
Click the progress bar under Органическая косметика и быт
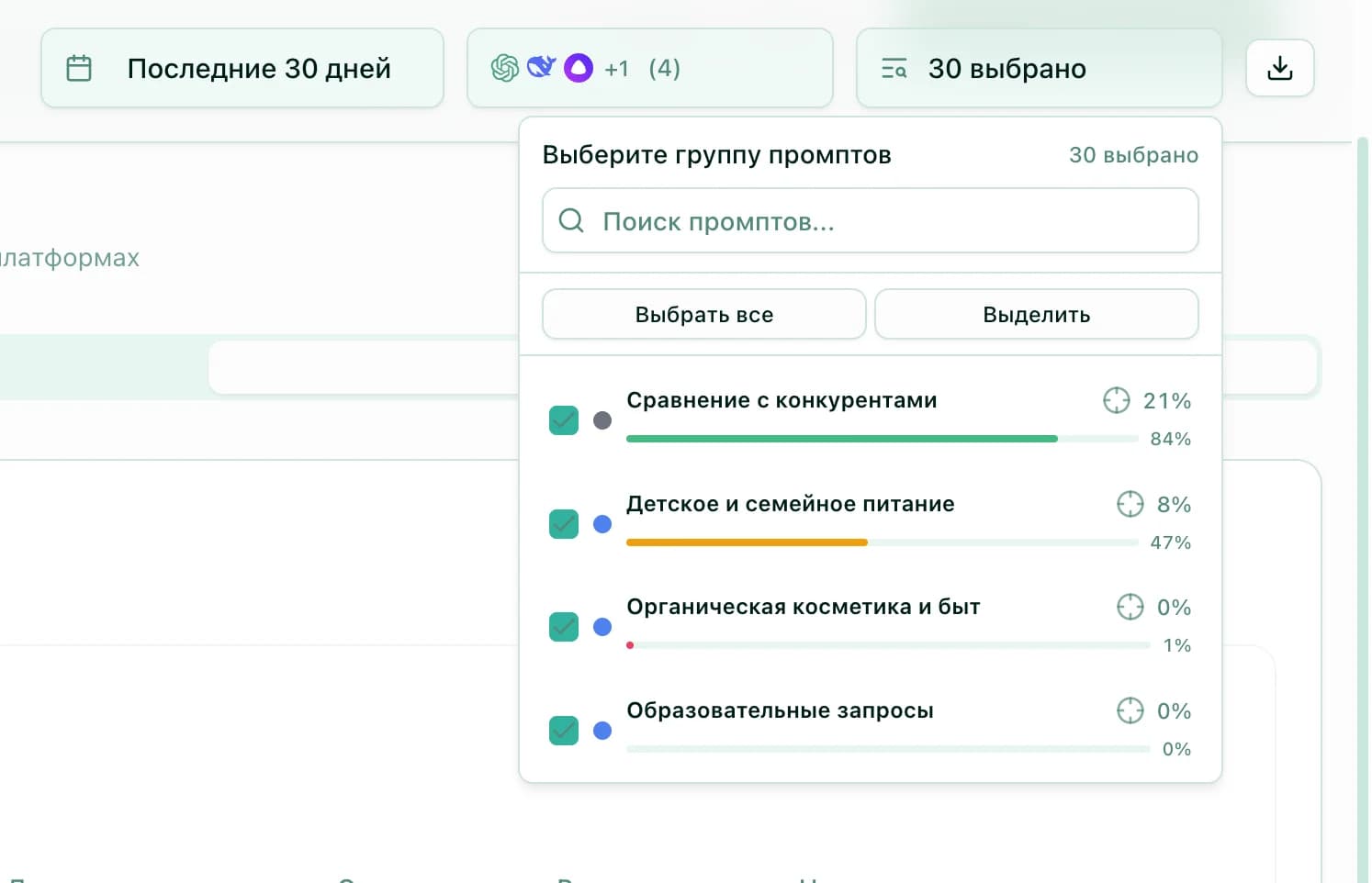tap(886, 644)
